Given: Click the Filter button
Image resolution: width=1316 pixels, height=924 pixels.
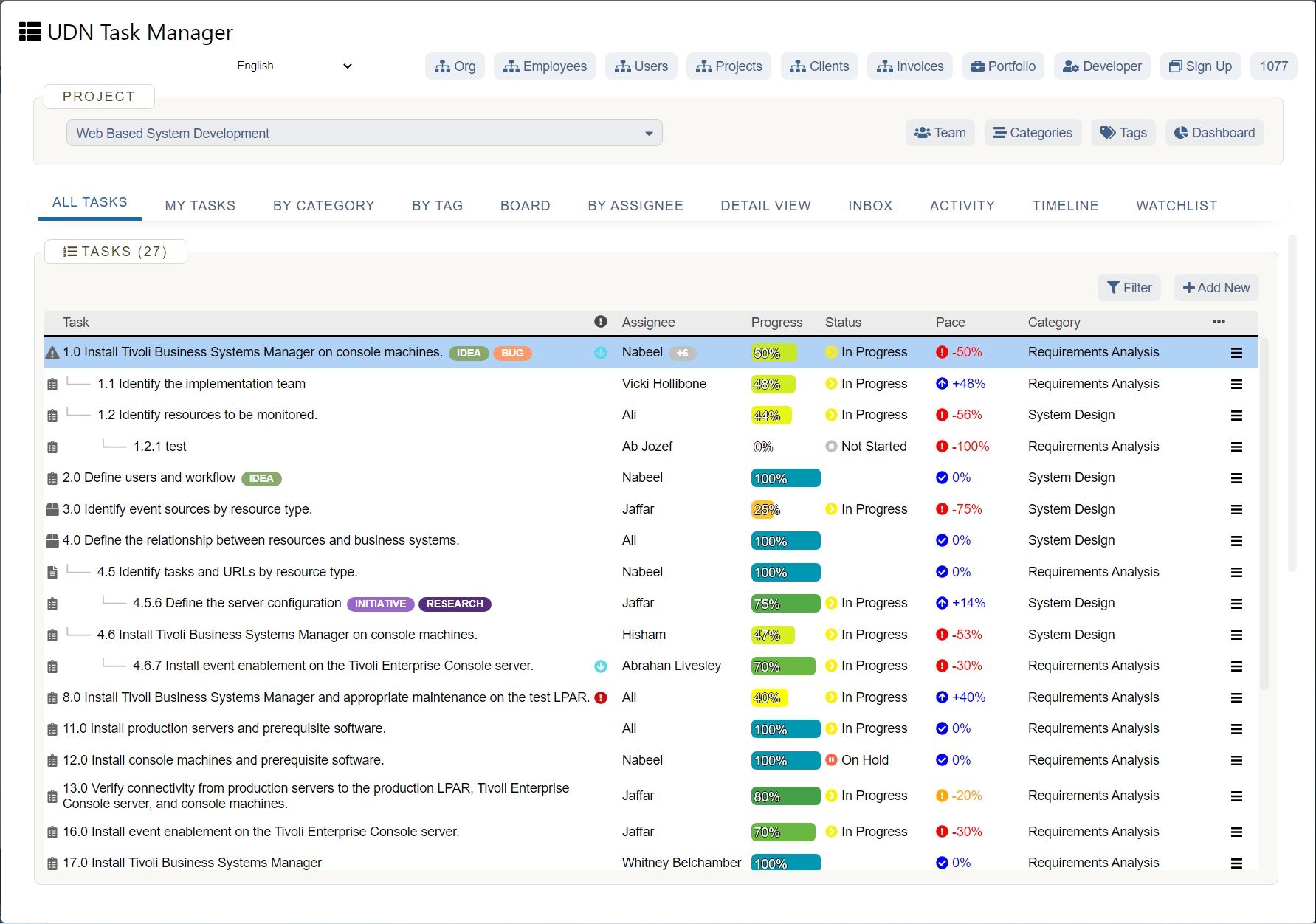Looking at the screenshot, I should (1129, 288).
